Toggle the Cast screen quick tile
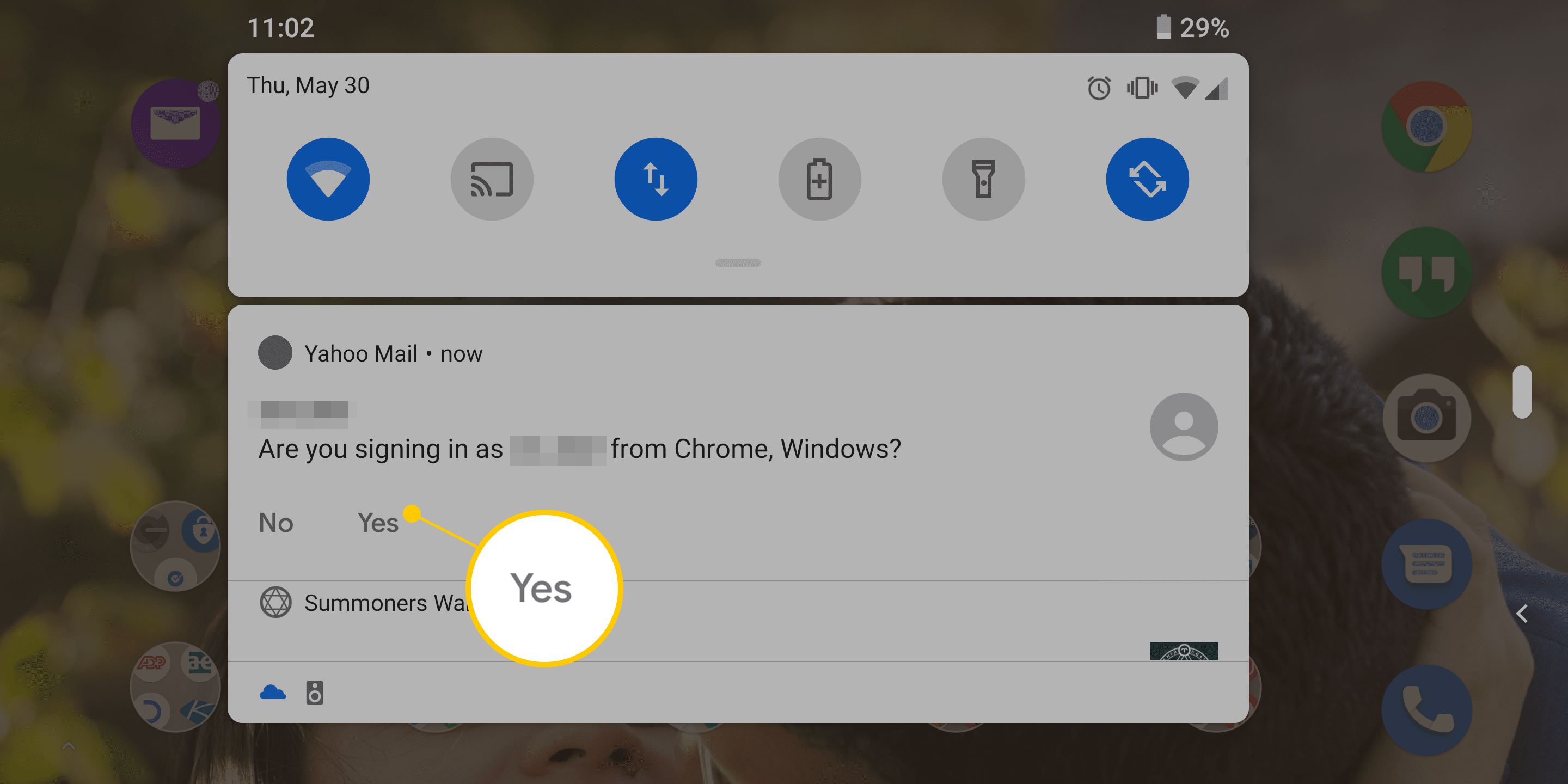The width and height of the screenshot is (1568, 784). [x=492, y=179]
